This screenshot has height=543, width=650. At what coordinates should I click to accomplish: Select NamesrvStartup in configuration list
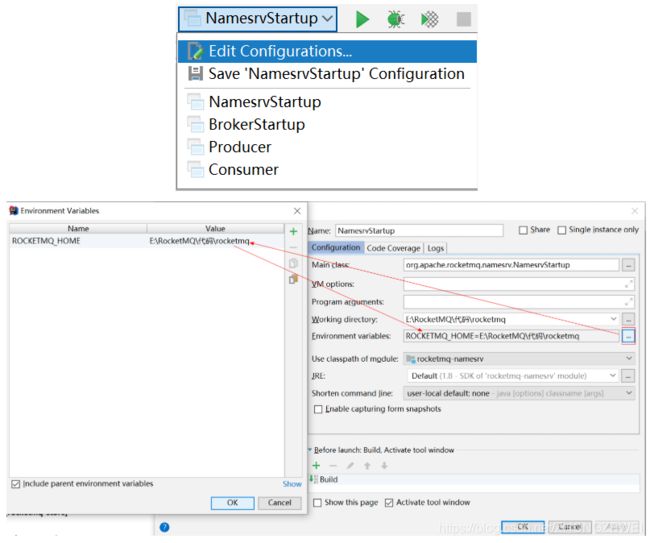[x=327, y=102]
